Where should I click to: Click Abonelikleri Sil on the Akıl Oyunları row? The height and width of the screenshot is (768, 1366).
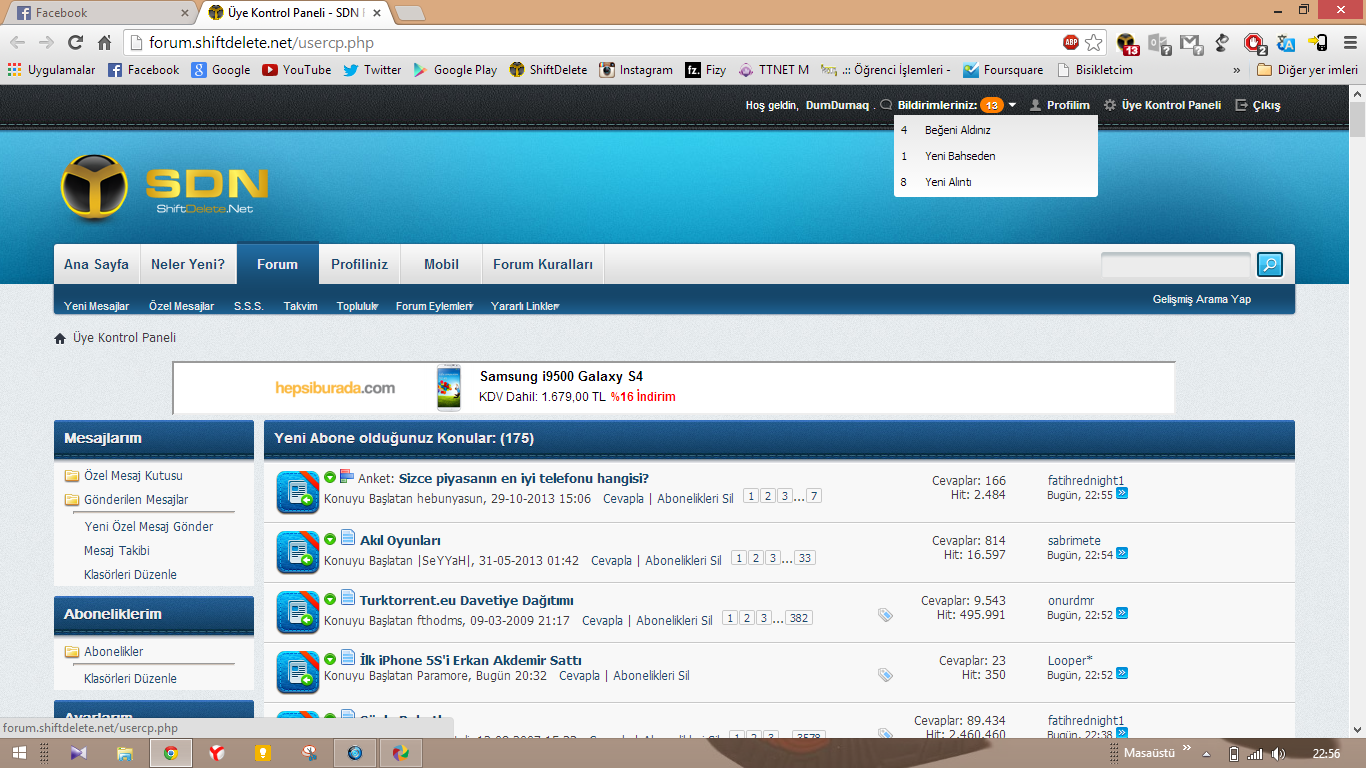[x=683, y=561]
